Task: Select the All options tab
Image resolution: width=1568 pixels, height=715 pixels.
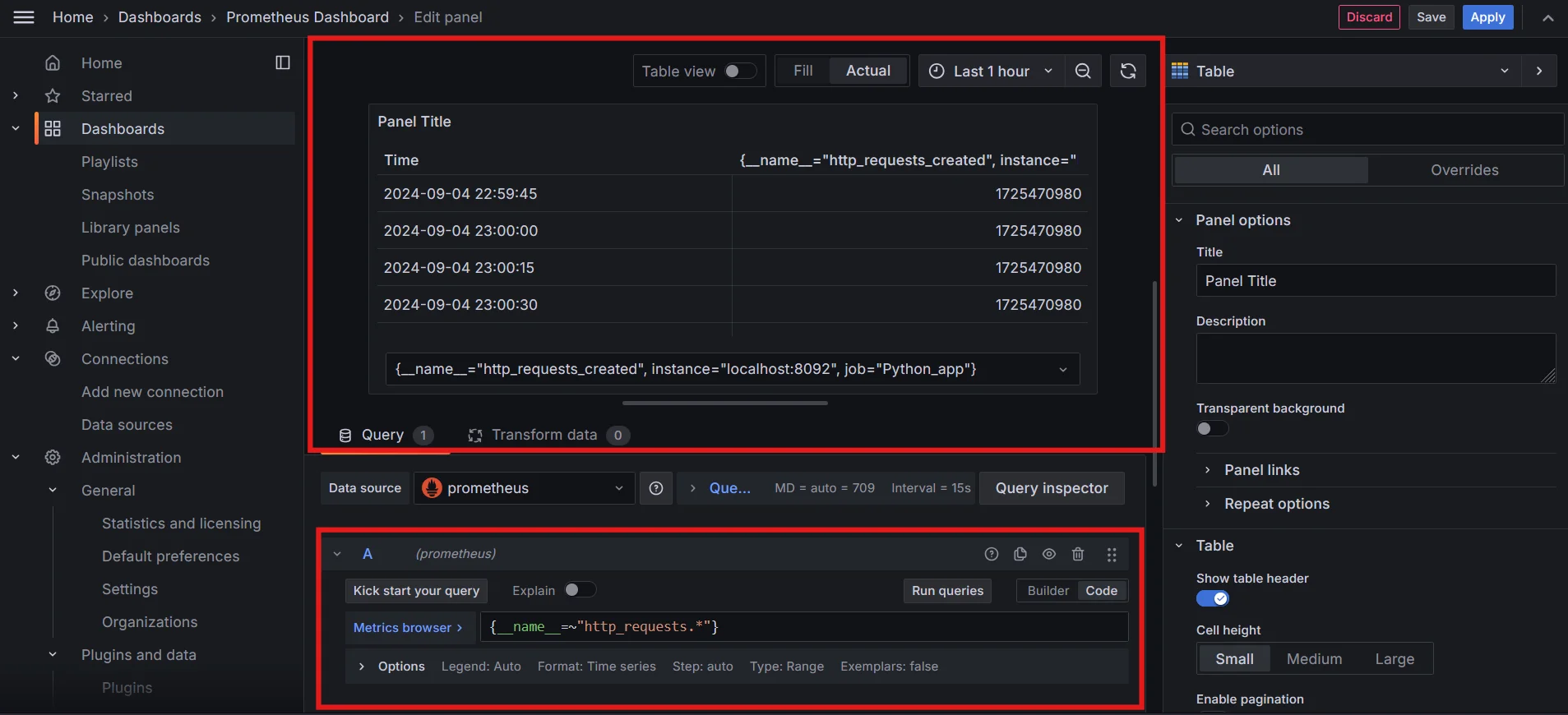Action: pyautogui.click(x=1271, y=170)
